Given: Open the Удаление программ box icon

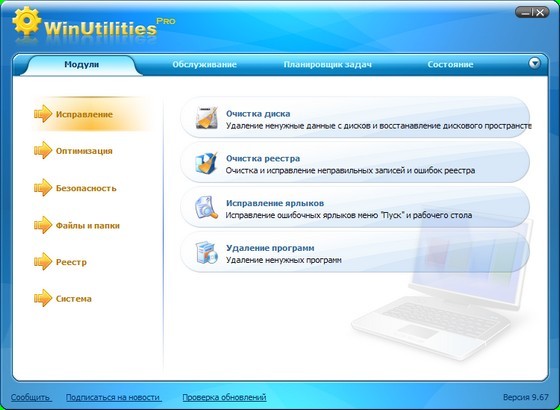Looking at the screenshot, I should tap(206, 252).
